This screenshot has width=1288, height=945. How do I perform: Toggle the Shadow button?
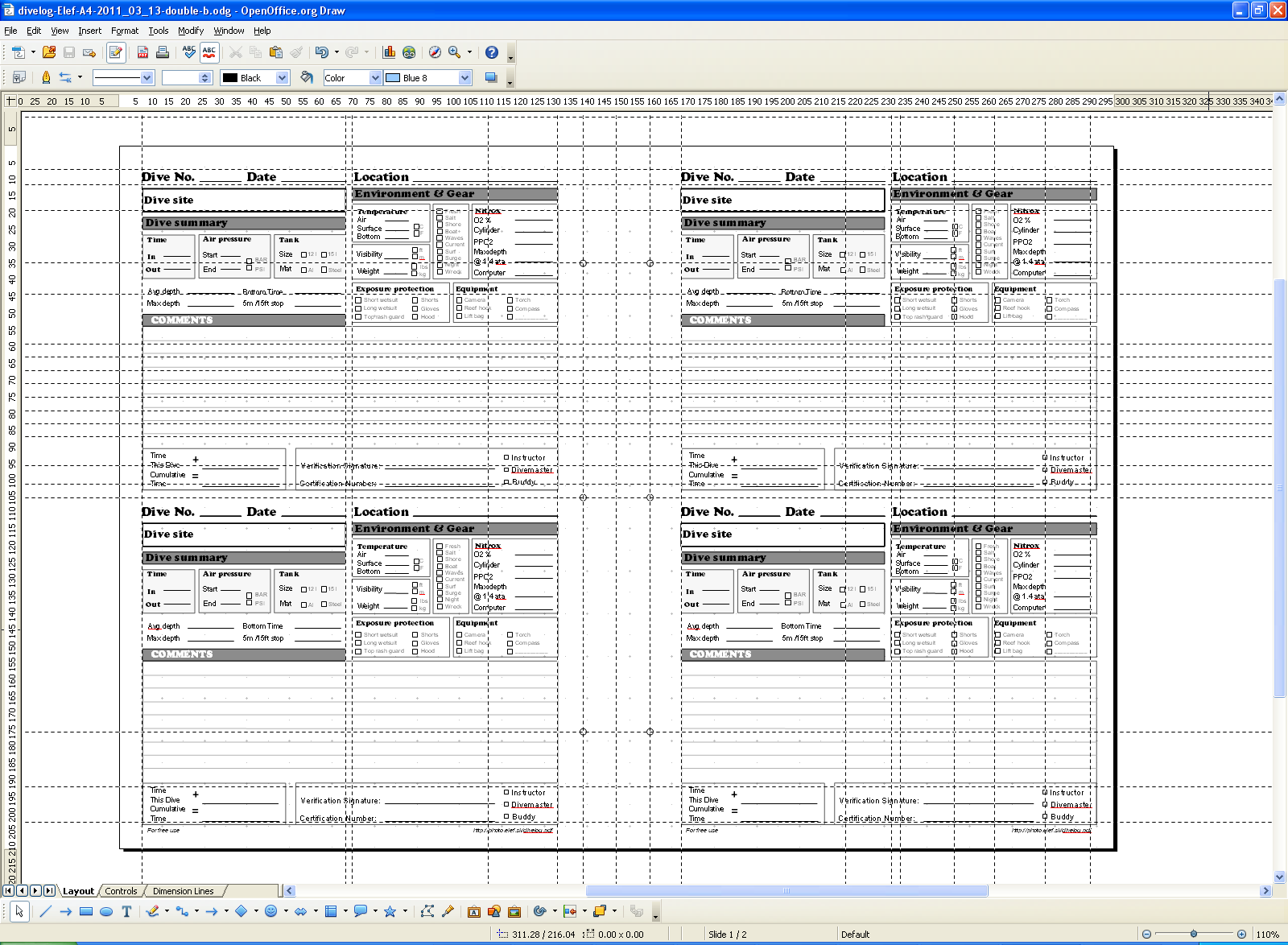coord(490,78)
